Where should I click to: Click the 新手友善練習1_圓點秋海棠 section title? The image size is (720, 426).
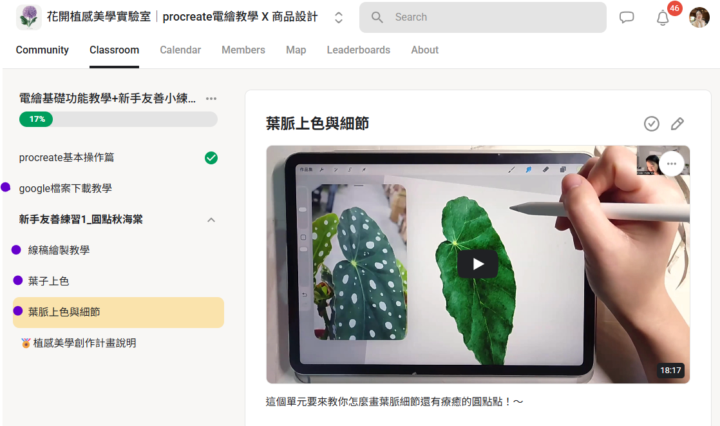(81, 219)
